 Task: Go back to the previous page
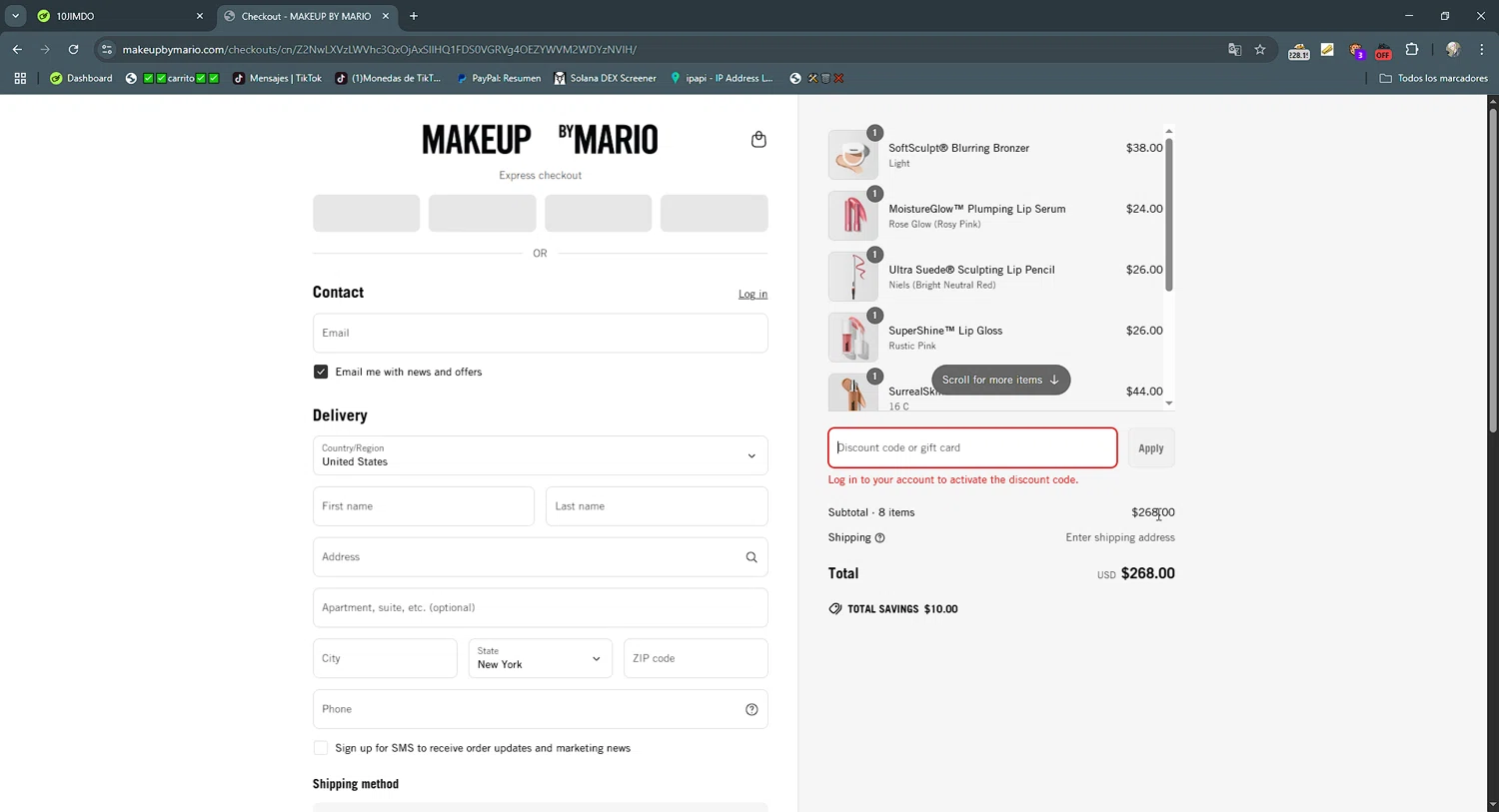[x=17, y=49]
